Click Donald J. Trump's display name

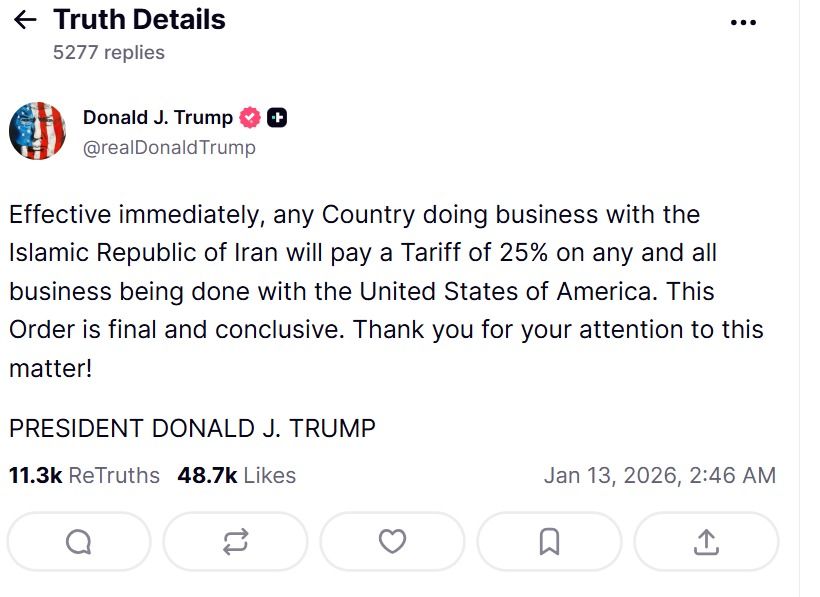[x=158, y=117]
